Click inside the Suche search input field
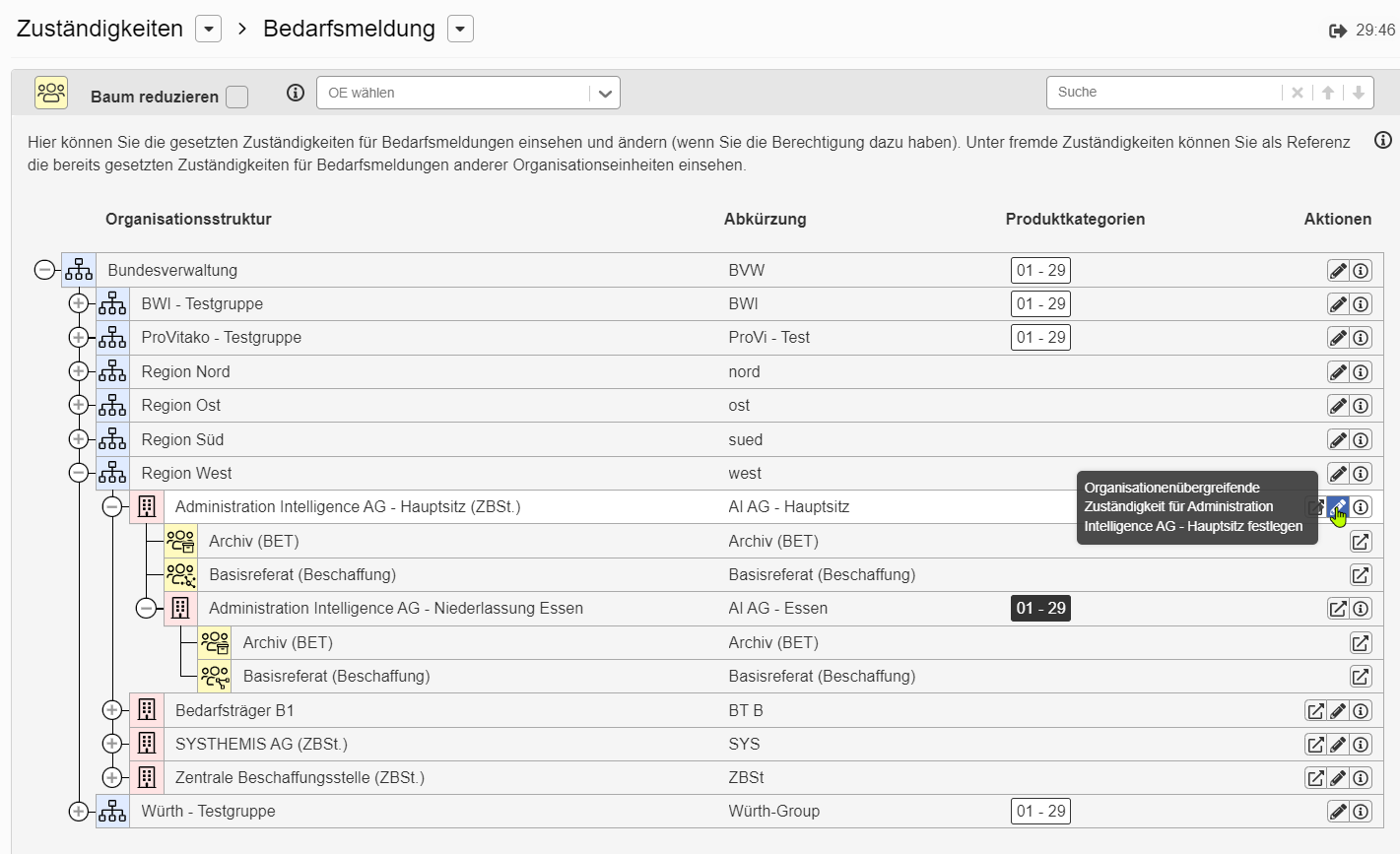The width and height of the screenshot is (1400, 854). coord(1163,92)
